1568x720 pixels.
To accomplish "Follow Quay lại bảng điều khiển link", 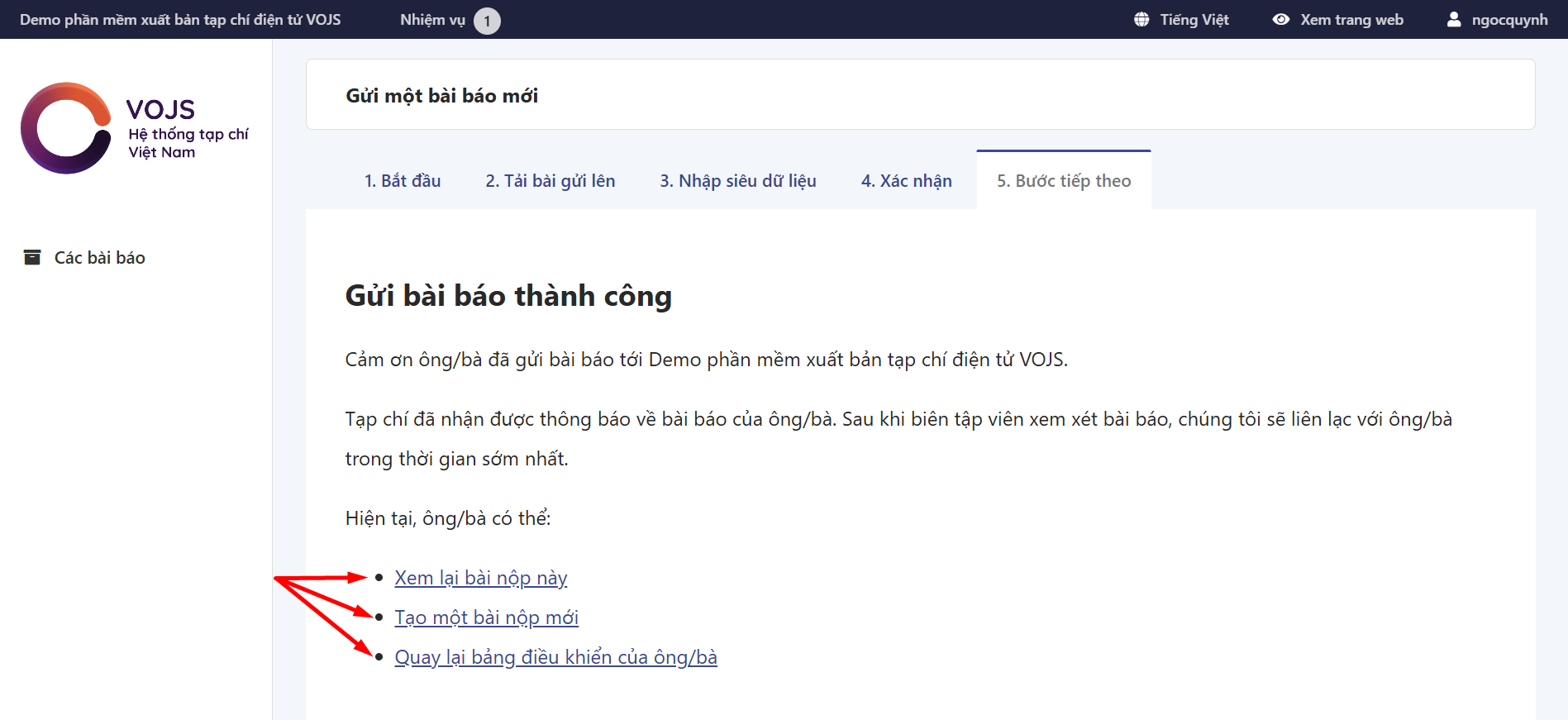I will [x=555, y=657].
